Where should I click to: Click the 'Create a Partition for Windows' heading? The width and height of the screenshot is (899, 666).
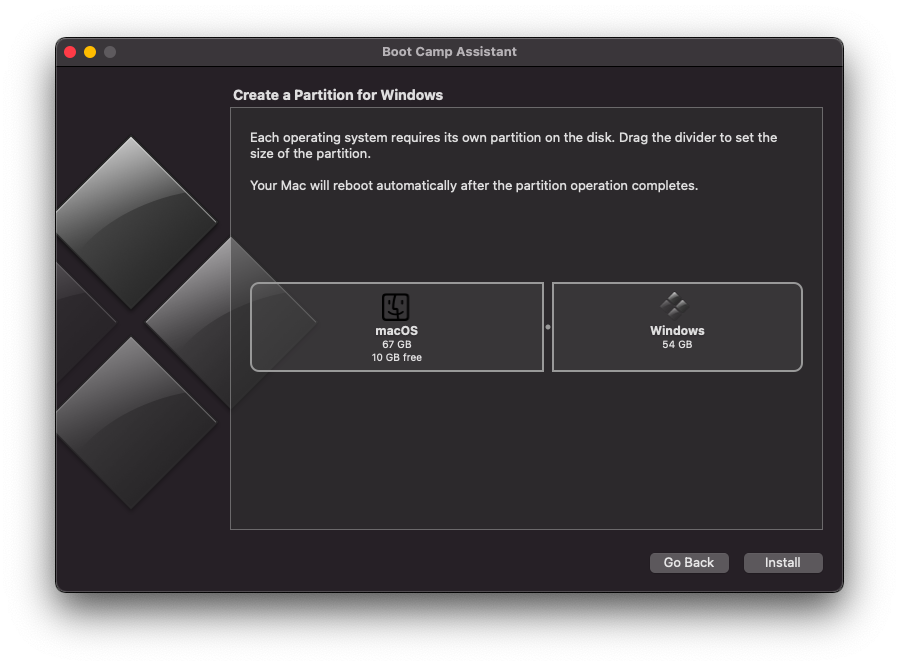[x=338, y=95]
